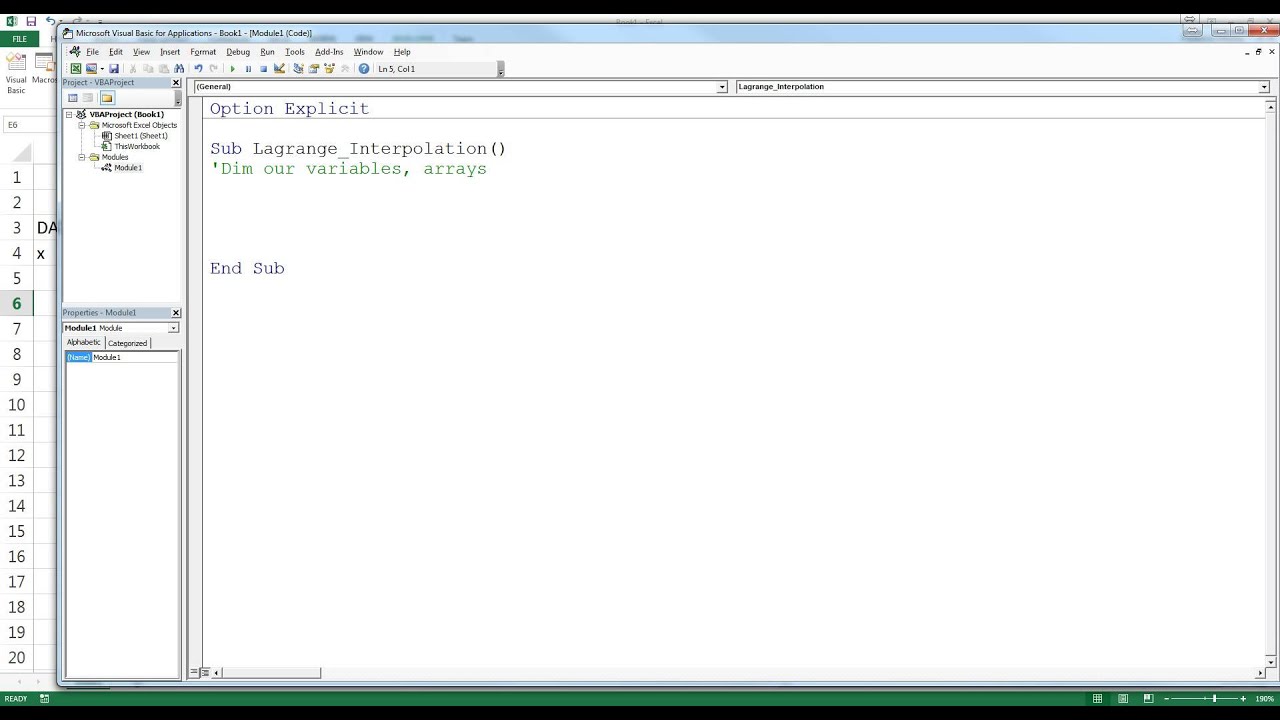1280x720 pixels.
Task: Click the Paste toolbar icon
Action: pos(164,69)
